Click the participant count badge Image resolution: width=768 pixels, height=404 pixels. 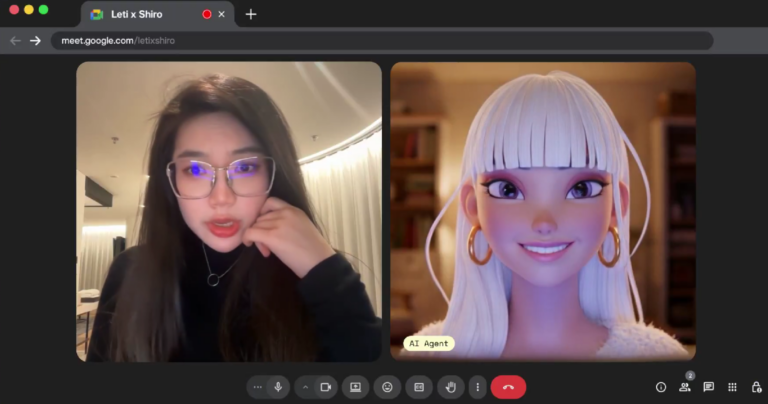point(690,376)
